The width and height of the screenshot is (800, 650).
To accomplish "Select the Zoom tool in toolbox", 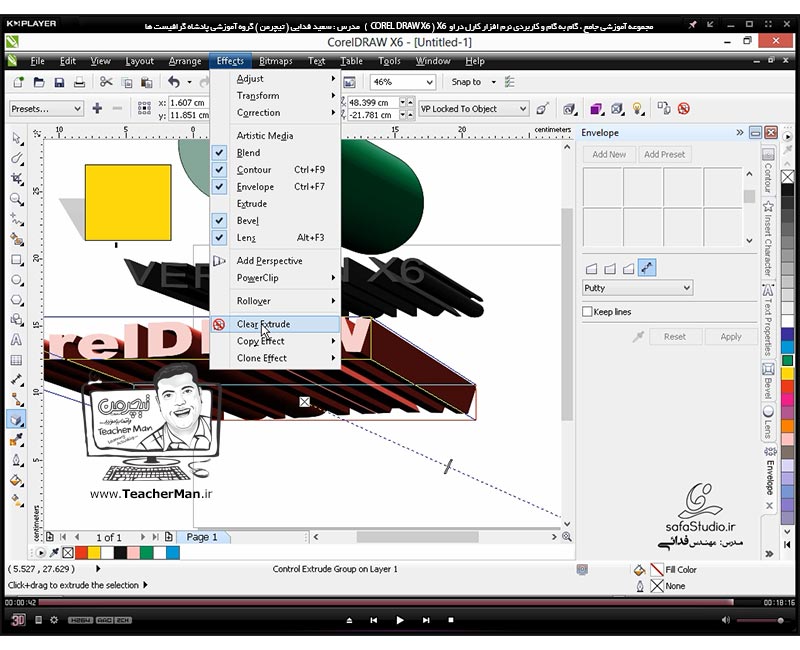I will click(x=17, y=198).
